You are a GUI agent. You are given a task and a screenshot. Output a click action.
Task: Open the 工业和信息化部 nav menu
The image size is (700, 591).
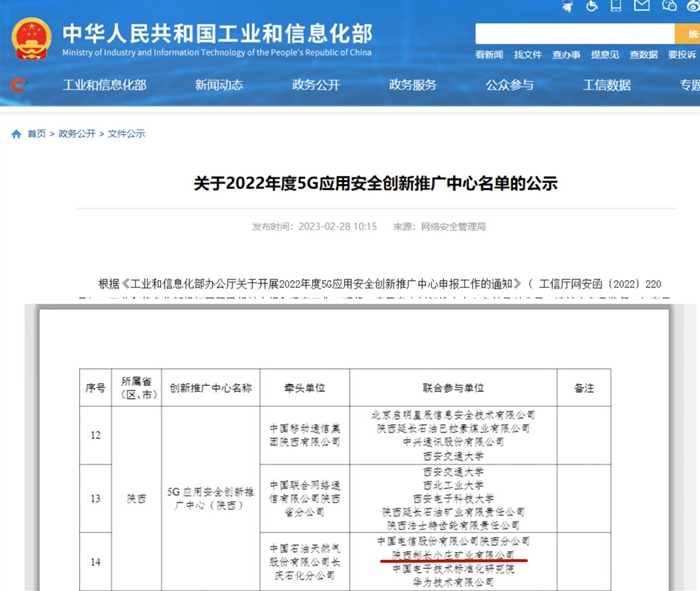(104, 85)
